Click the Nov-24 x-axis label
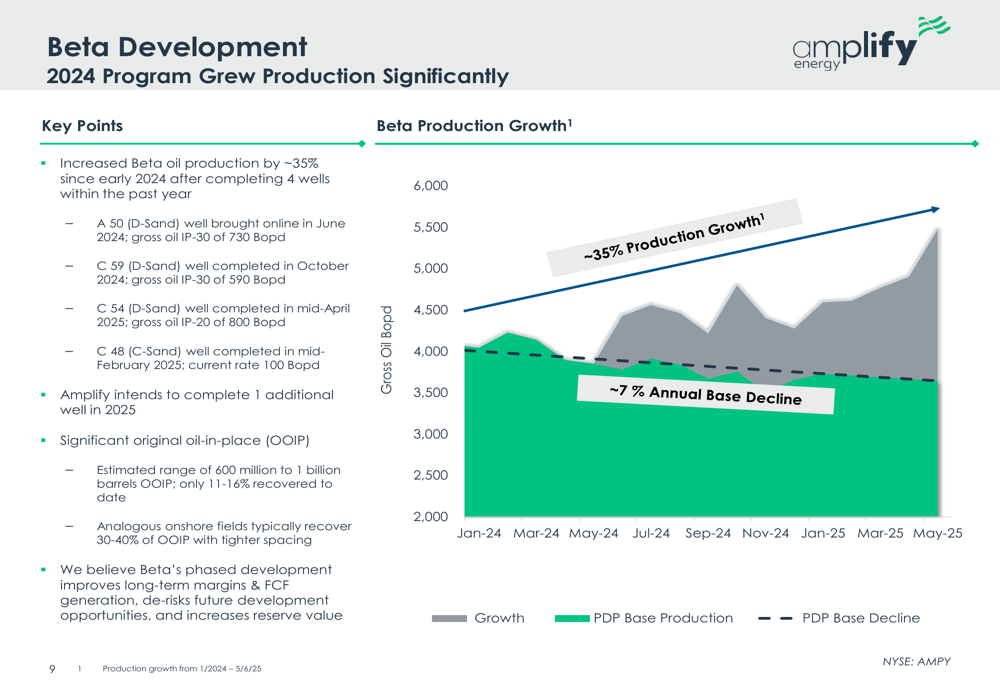The height and width of the screenshot is (685, 1000). point(765,533)
